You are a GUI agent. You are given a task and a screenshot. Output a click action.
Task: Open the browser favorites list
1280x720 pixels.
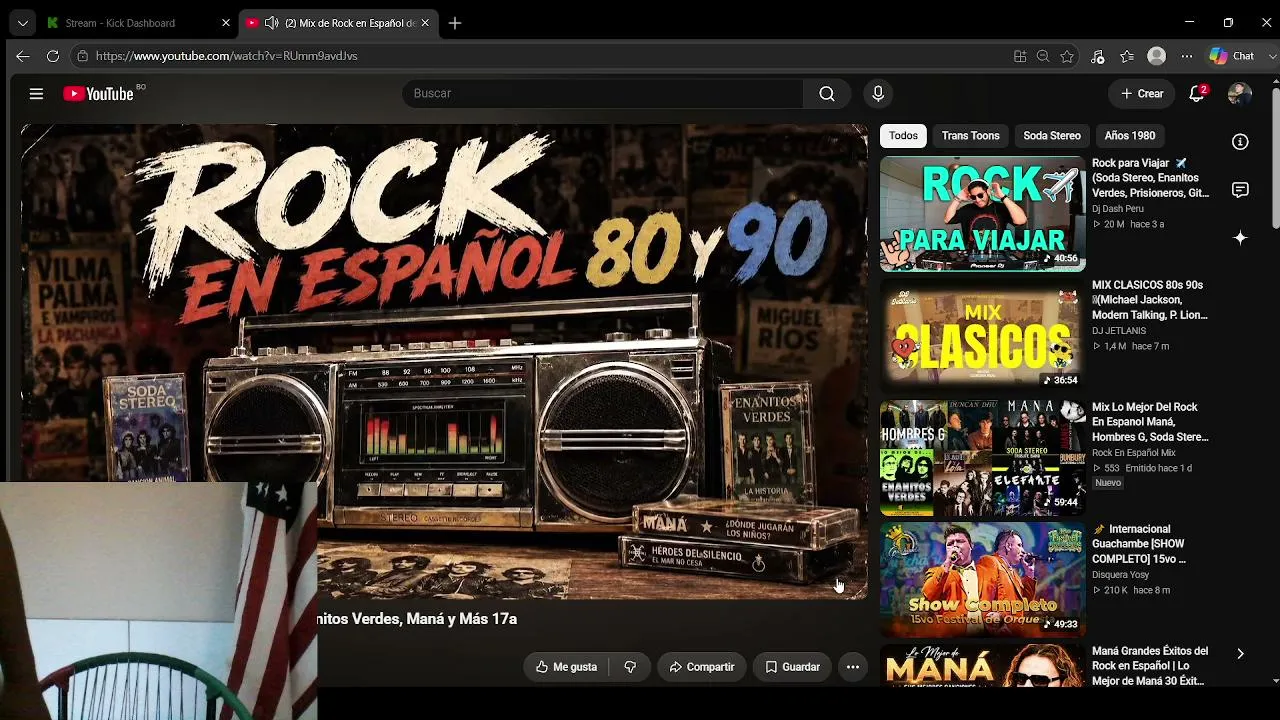pos(1127,56)
